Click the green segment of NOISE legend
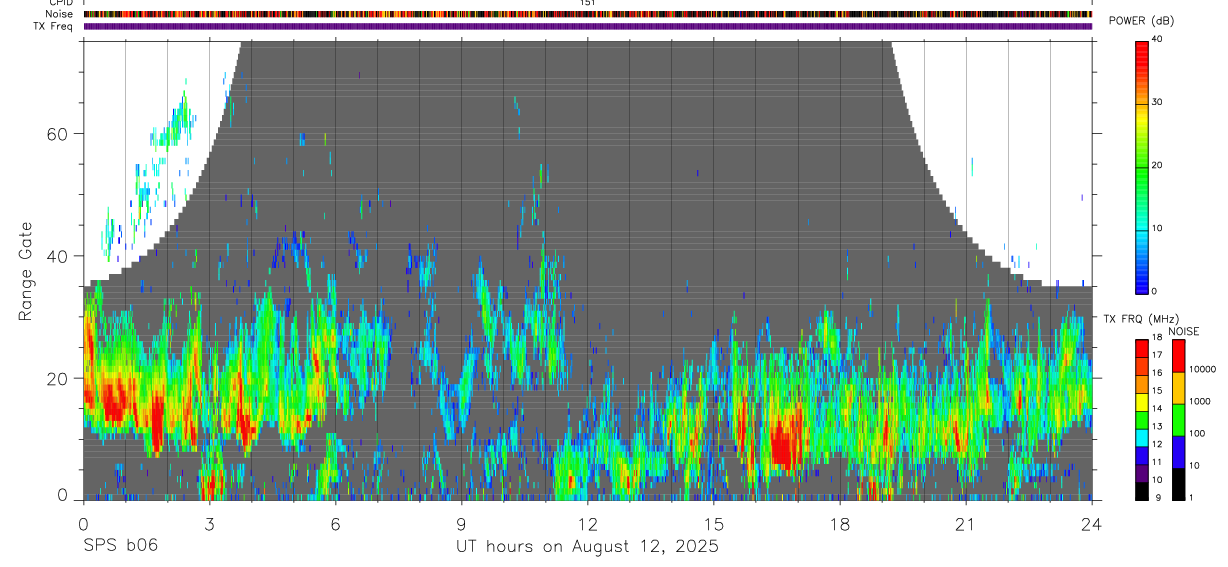 (1179, 420)
